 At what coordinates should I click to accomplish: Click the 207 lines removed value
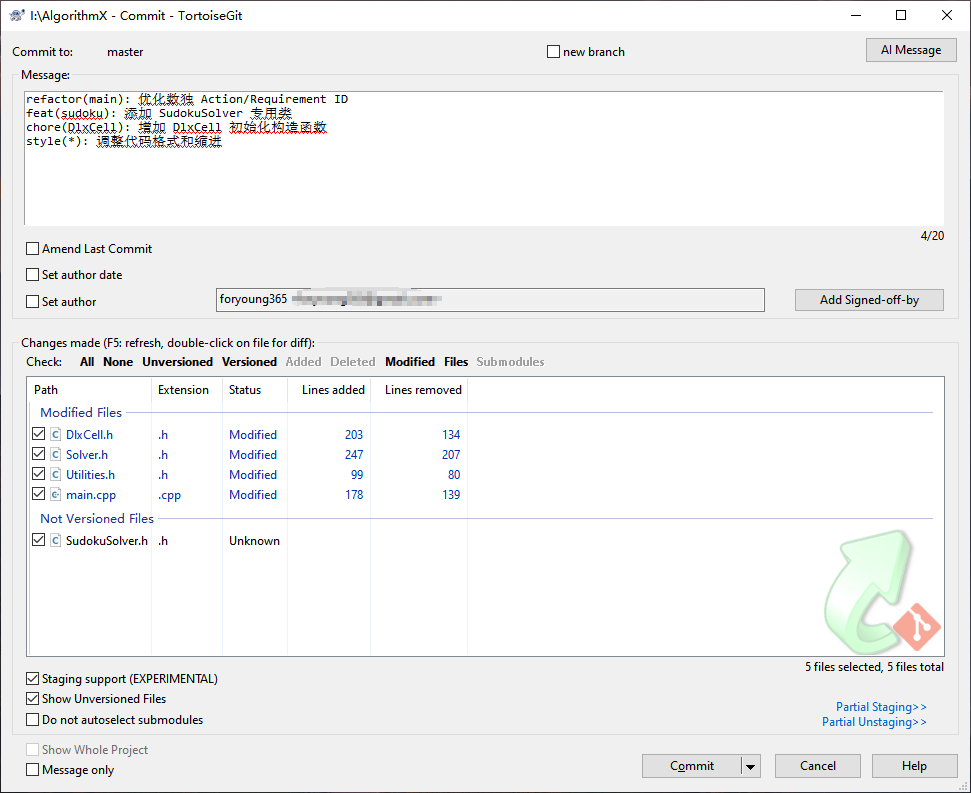click(x=451, y=455)
